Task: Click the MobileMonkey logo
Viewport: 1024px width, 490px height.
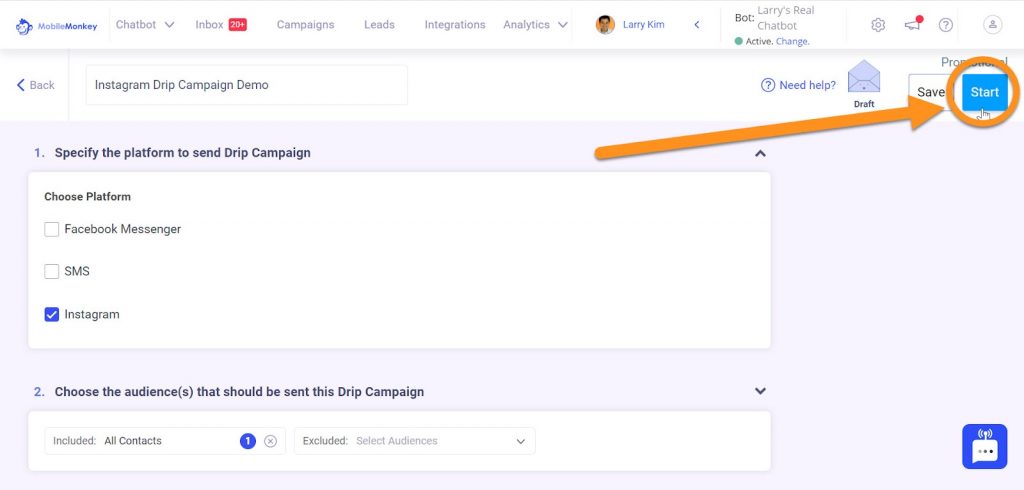Action: pyautogui.click(x=56, y=26)
